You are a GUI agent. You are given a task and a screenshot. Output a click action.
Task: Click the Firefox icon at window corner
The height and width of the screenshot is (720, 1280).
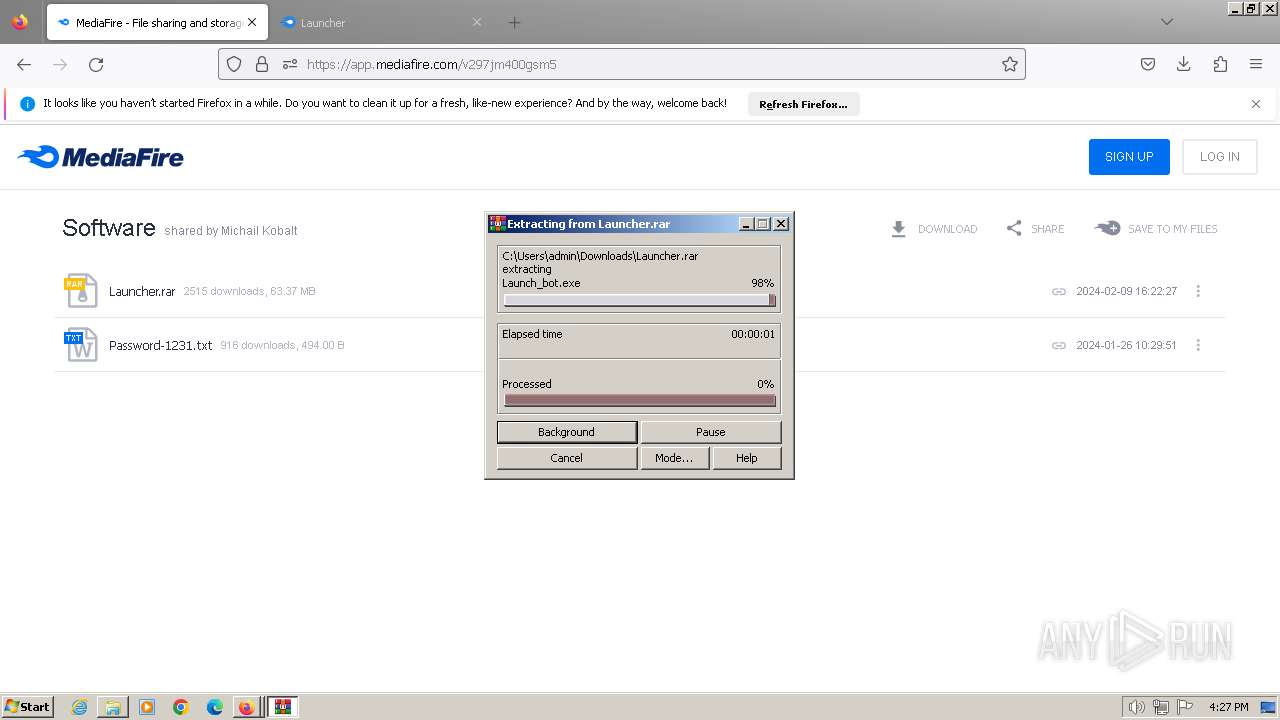click(20, 22)
